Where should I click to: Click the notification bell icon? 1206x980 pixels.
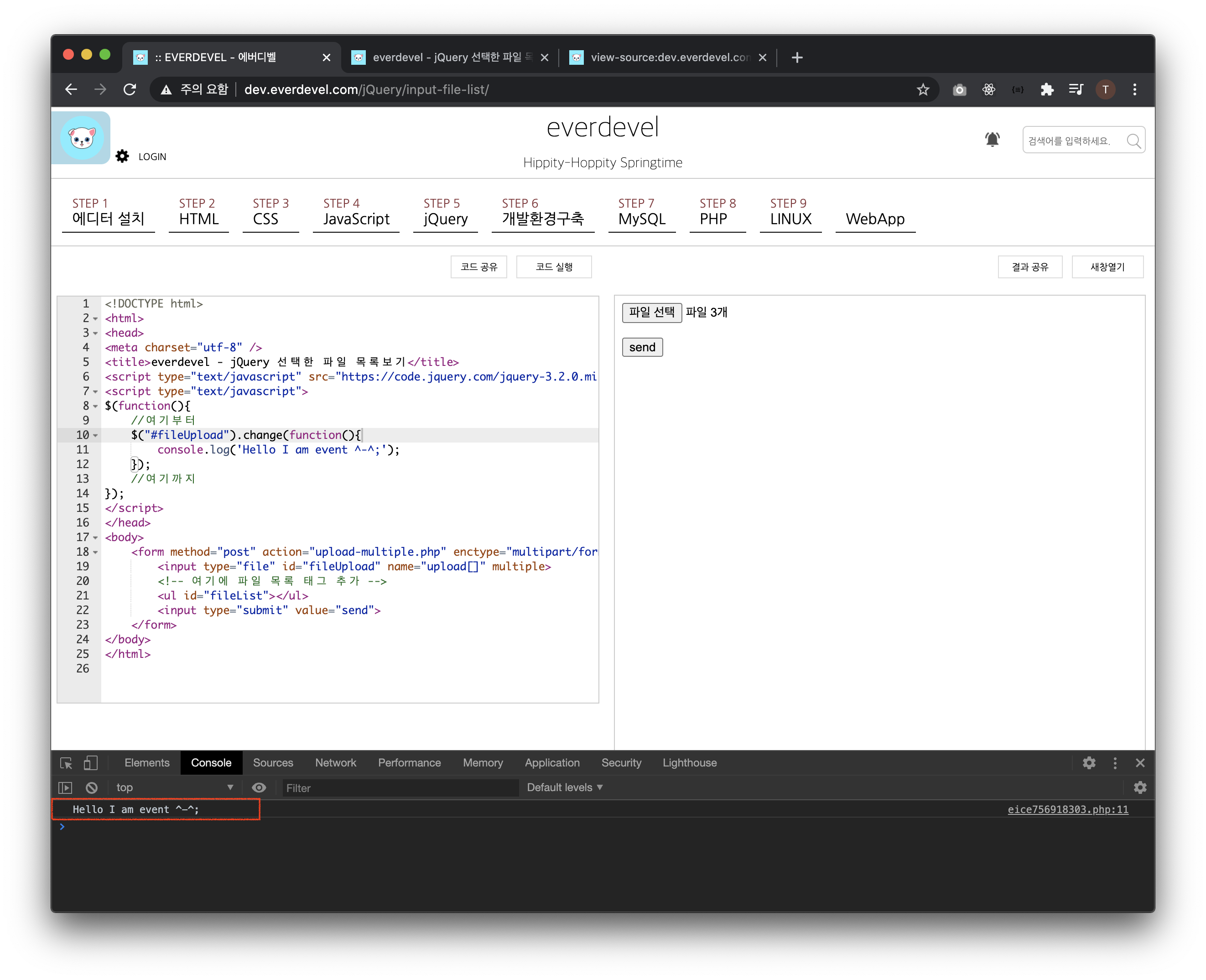click(992, 140)
